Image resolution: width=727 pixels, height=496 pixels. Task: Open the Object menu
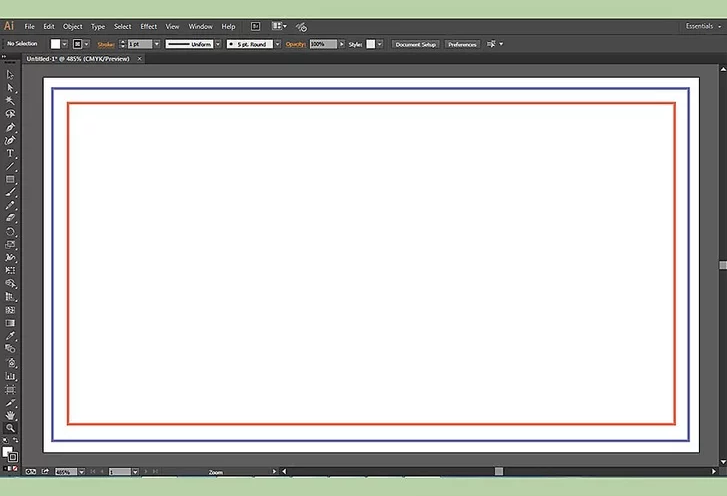73,26
